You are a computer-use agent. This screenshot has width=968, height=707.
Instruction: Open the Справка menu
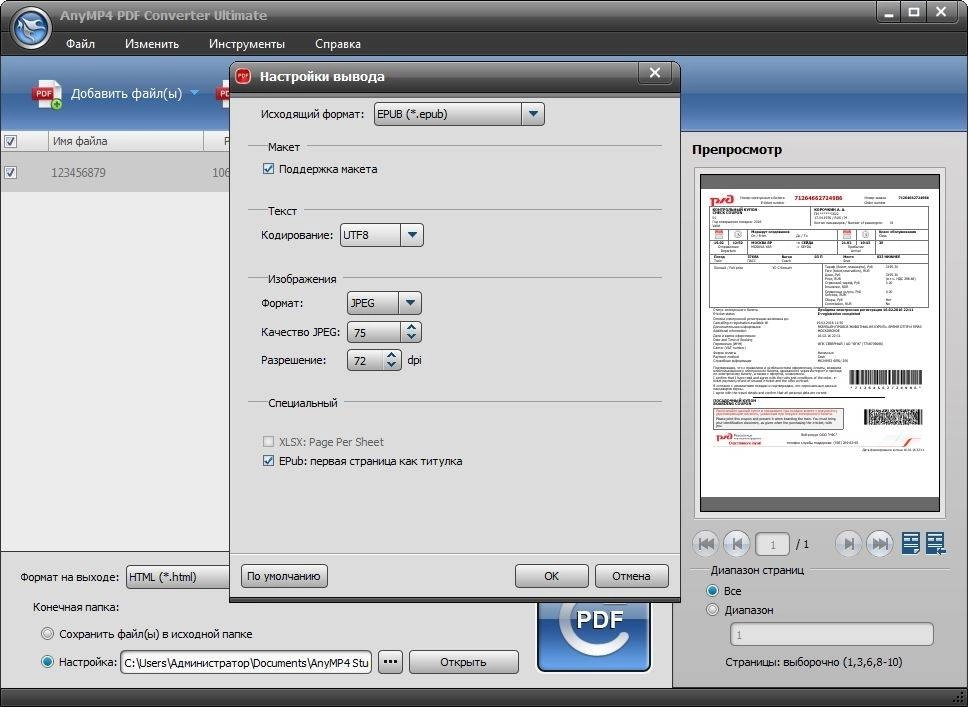[x=338, y=44]
